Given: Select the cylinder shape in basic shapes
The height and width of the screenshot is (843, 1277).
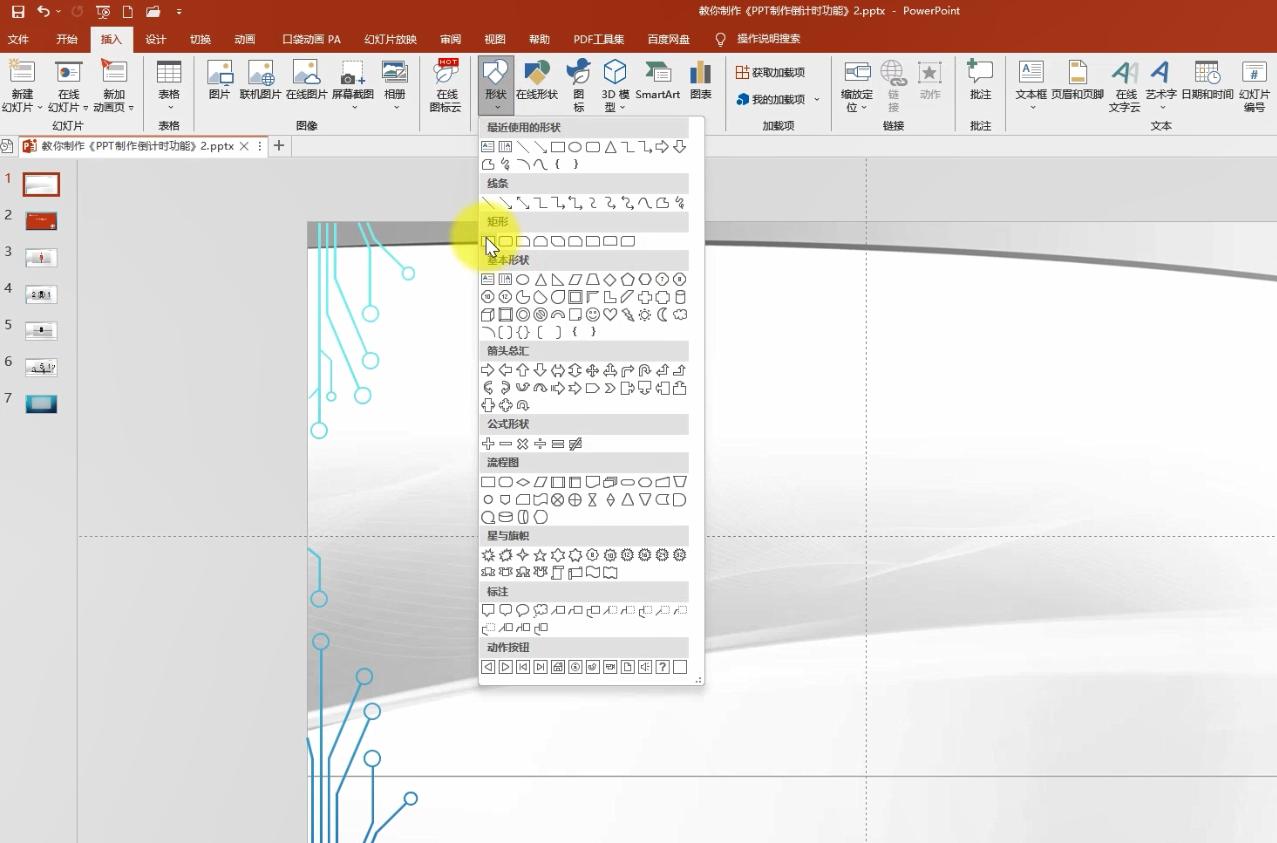Looking at the screenshot, I should pos(680,297).
